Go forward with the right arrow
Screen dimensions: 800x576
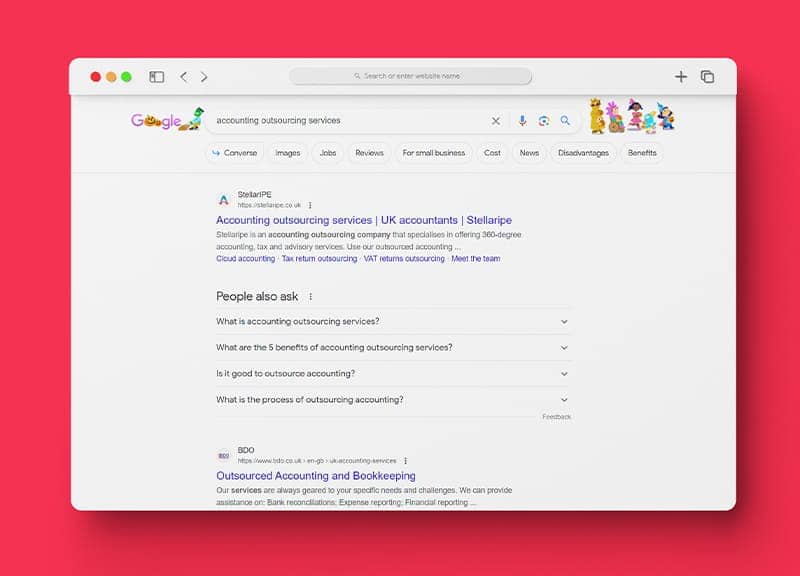click(x=204, y=77)
